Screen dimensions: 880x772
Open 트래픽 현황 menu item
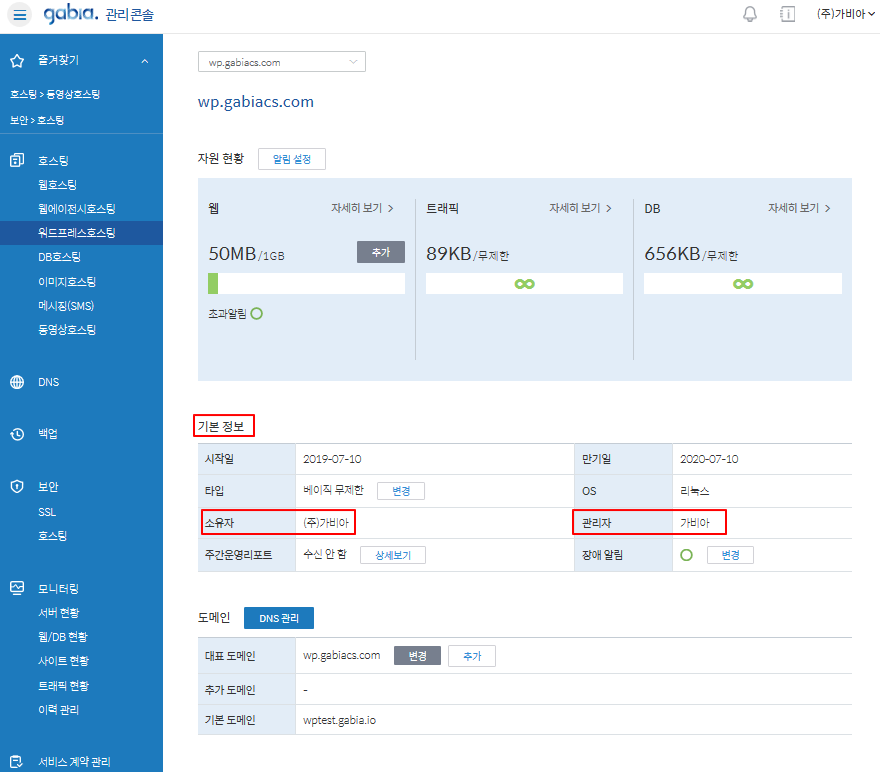(x=63, y=686)
